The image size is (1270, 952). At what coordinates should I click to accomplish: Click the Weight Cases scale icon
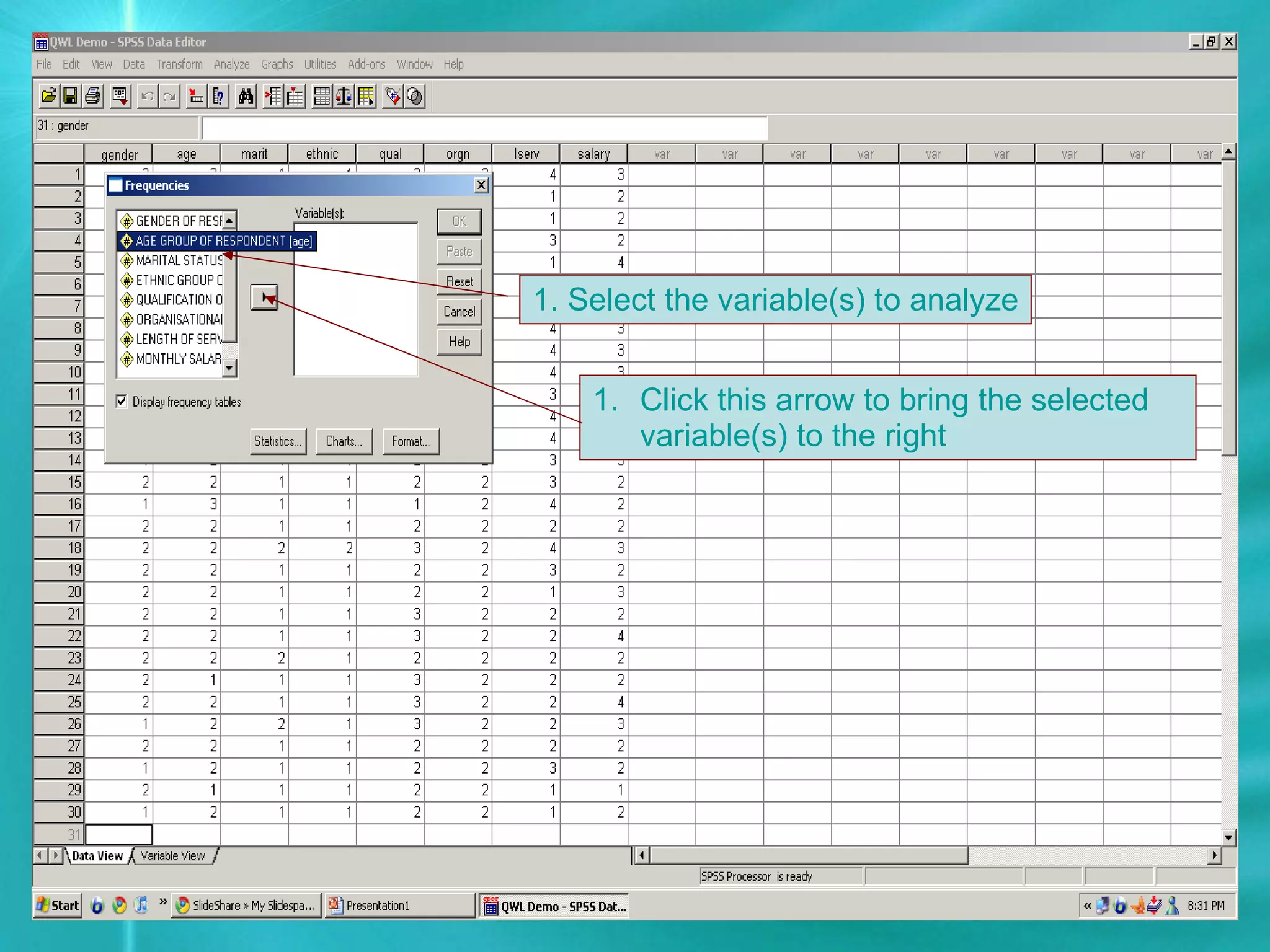[344, 96]
